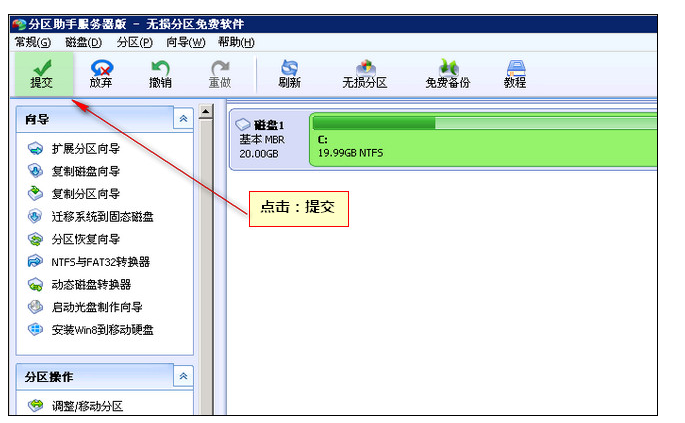Image resolution: width=685 pixels, height=423 pixels.
Task: Open the 帮助(H) menu
Action: [x=236, y=42]
